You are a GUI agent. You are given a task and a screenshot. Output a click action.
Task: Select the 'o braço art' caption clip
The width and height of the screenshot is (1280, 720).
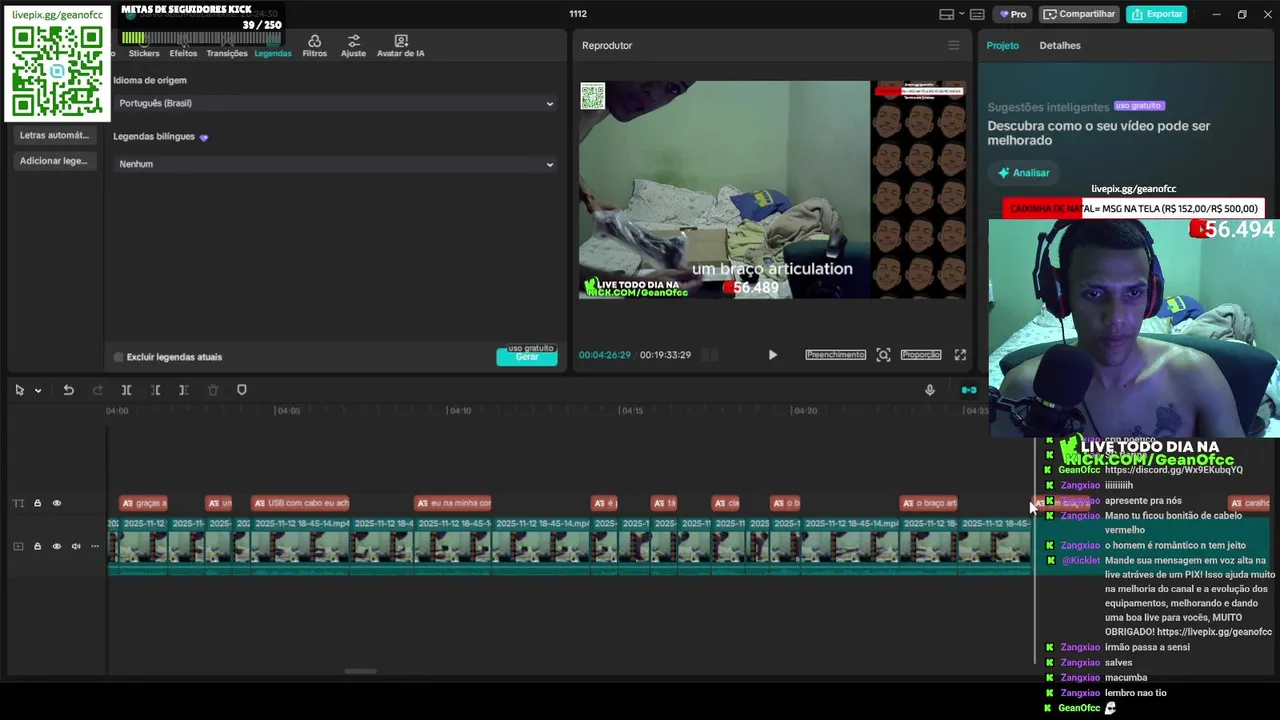pos(929,503)
